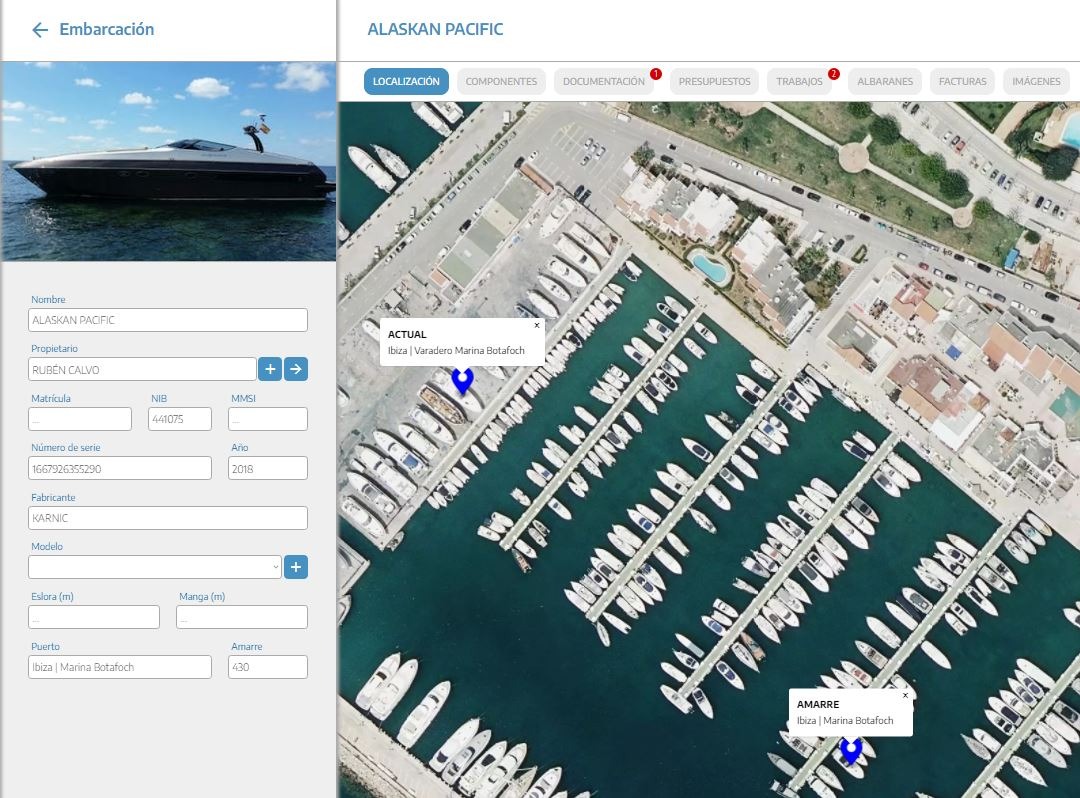The image size is (1080, 798).
Task: Open the Documentación tab
Action: [603, 82]
